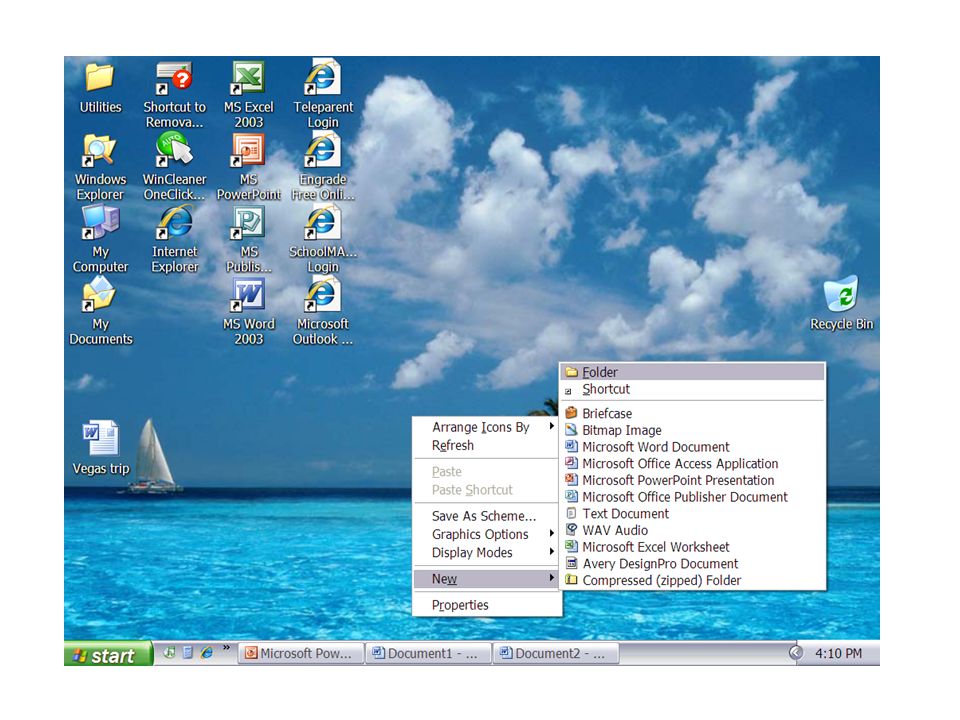The width and height of the screenshot is (960, 720).
Task: Choose Save As Scheme... menu item
Action: (x=487, y=516)
